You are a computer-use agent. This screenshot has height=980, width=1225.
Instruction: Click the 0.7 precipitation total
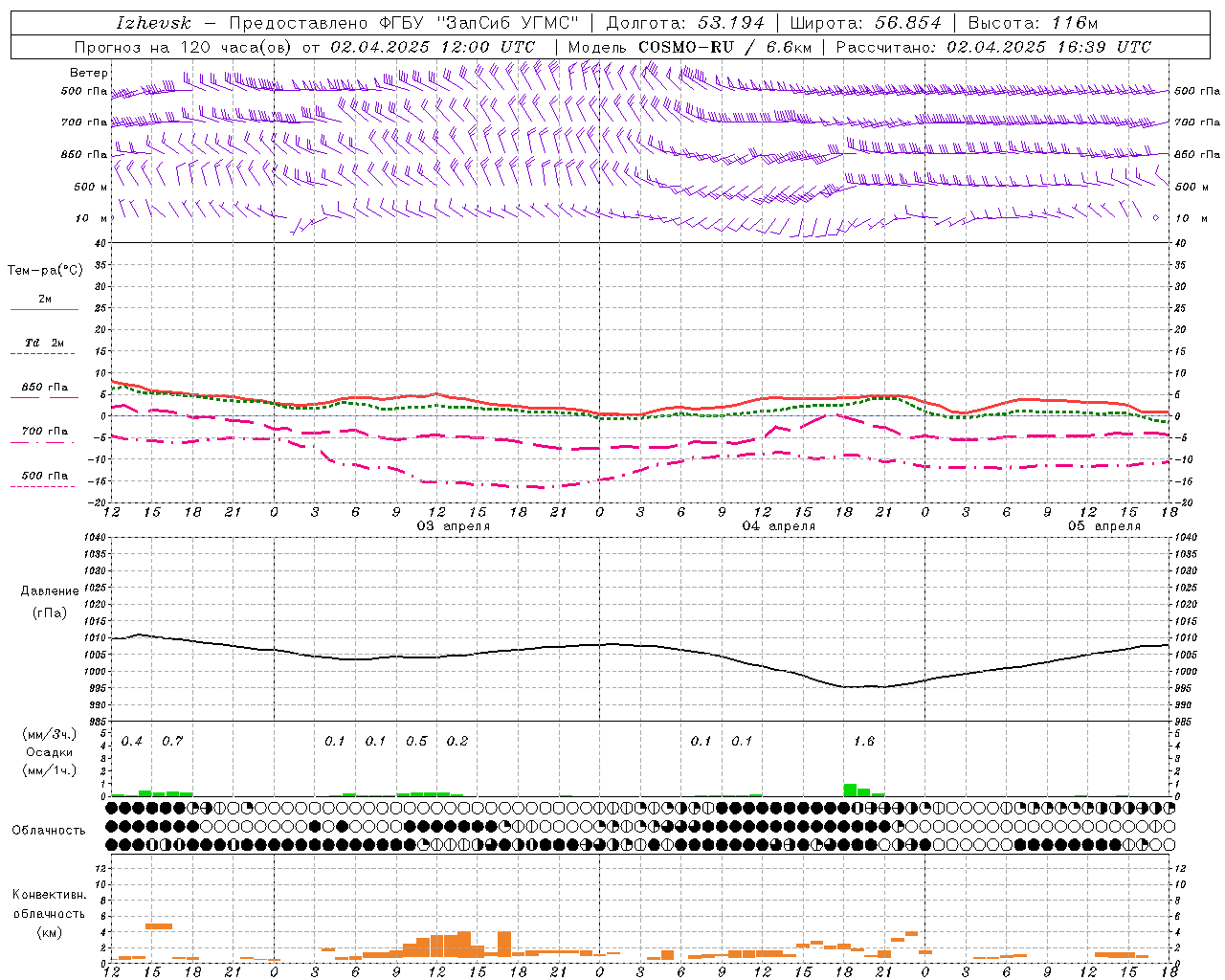click(172, 742)
